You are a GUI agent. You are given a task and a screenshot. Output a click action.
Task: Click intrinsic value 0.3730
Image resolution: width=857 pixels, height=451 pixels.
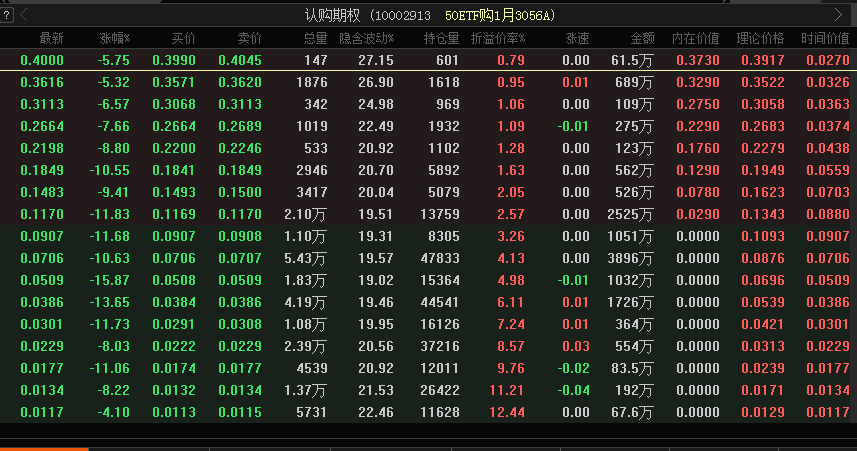[698, 60]
